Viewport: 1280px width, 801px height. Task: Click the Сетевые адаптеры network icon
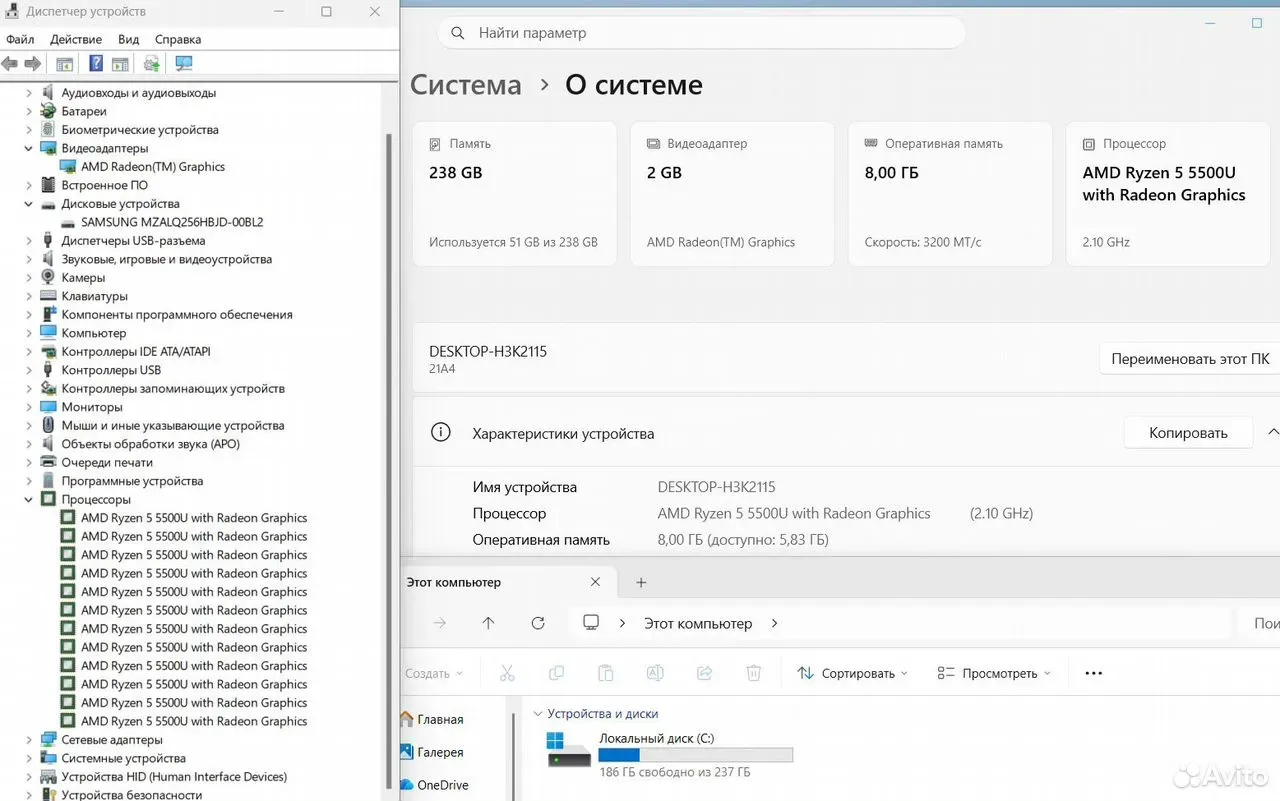click(48, 740)
